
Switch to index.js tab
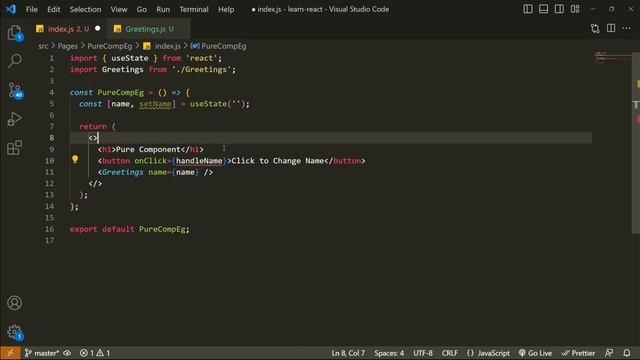coord(69,29)
